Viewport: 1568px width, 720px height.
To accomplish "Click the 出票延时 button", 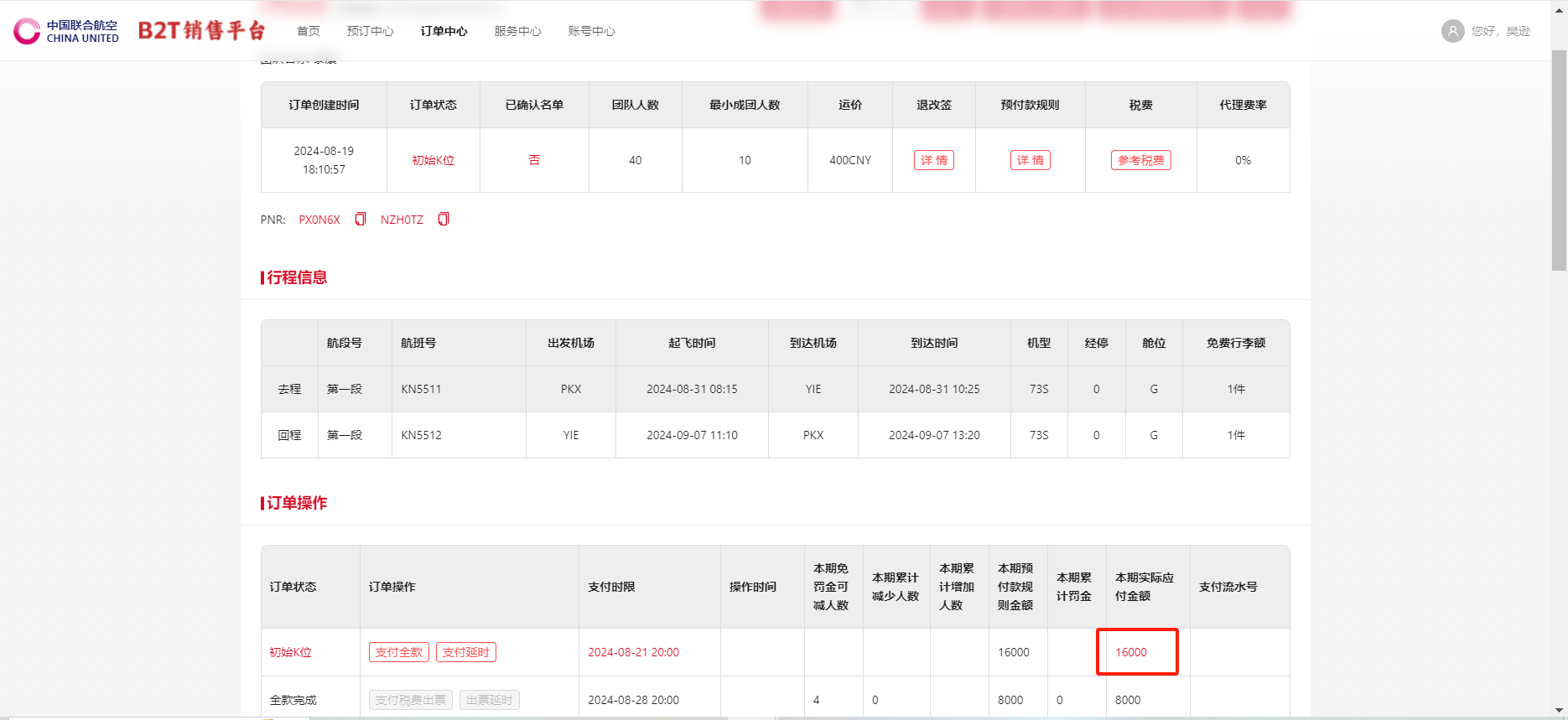I will pos(489,700).
